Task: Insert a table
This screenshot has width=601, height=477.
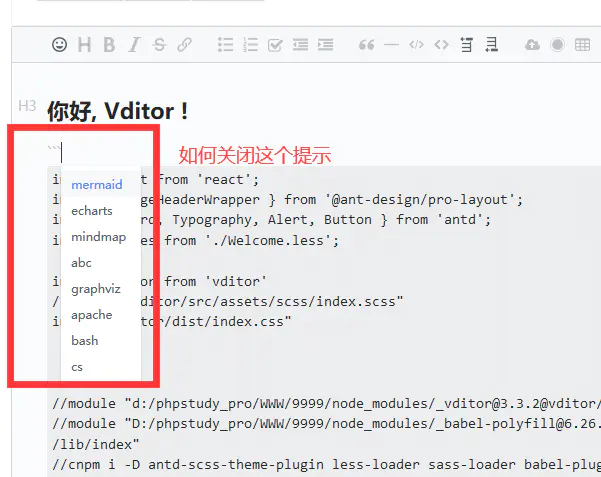Action: (582, 45)
